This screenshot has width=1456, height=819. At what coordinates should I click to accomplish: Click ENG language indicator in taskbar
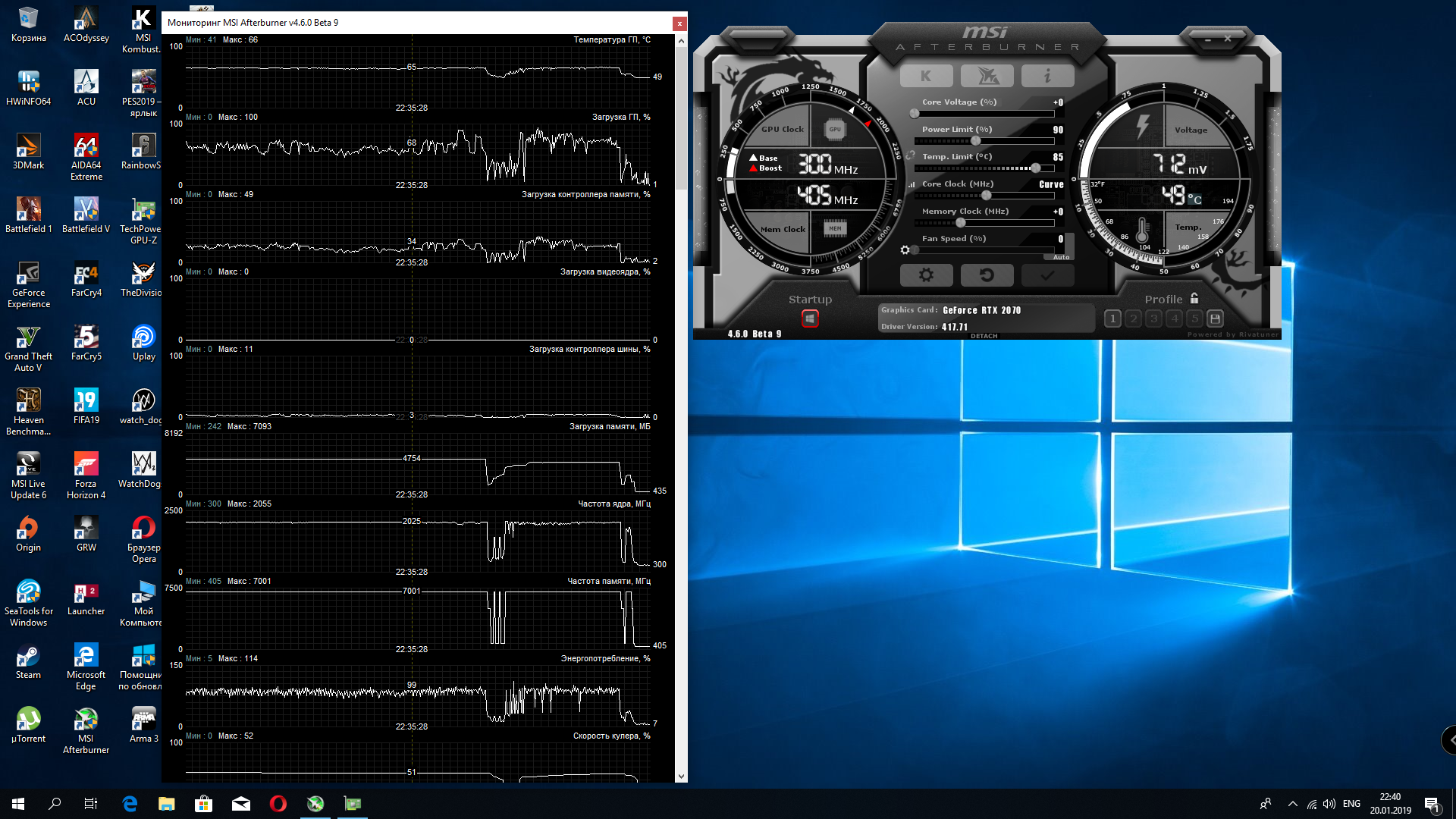(1351, 804)
